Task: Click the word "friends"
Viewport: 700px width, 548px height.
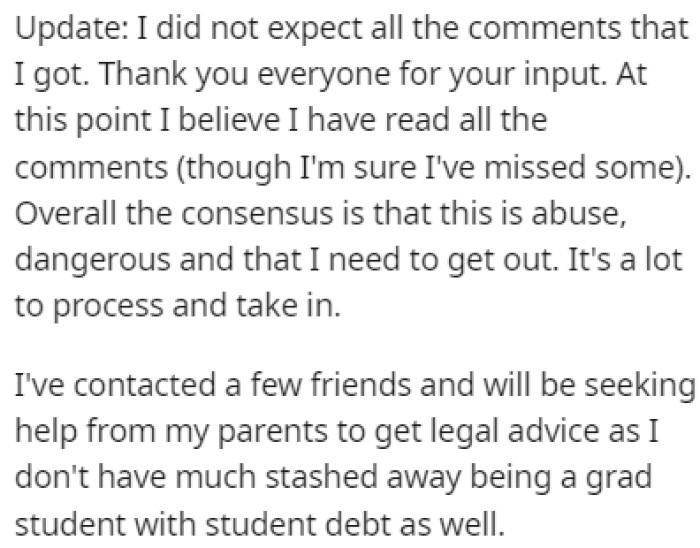Action: (360, 386)
